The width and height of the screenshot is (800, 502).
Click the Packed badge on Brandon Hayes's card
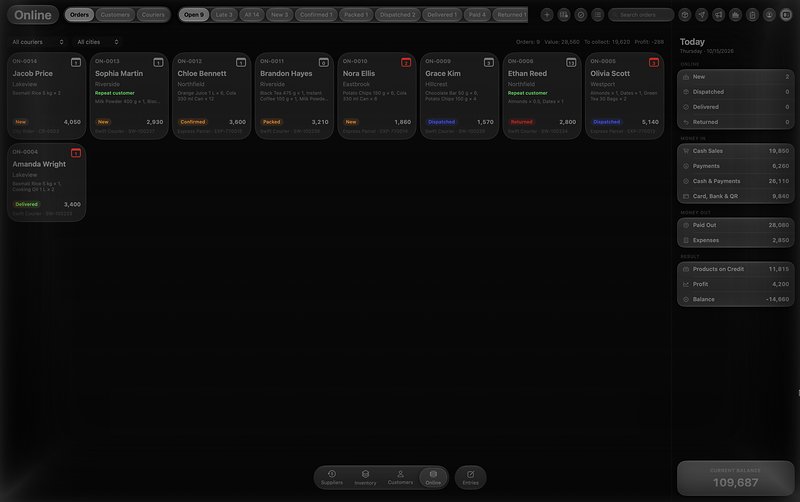pyautogui.click(x=271, y=122)
